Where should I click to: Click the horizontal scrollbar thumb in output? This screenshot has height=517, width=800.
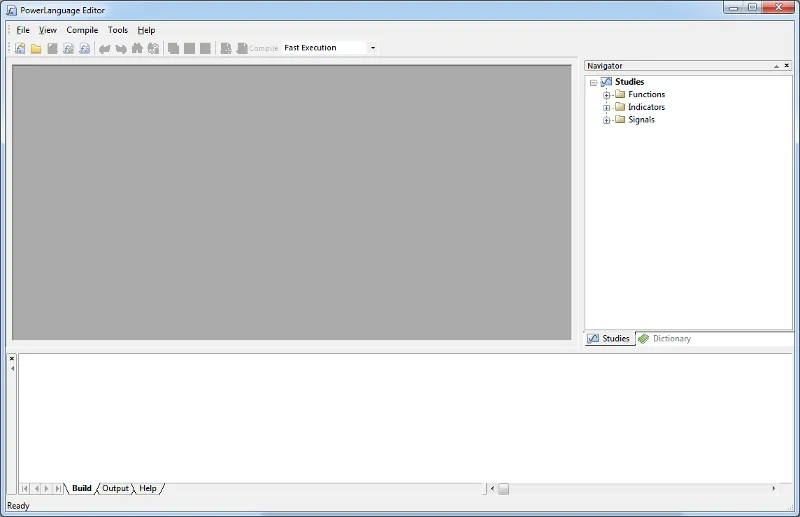504,489
